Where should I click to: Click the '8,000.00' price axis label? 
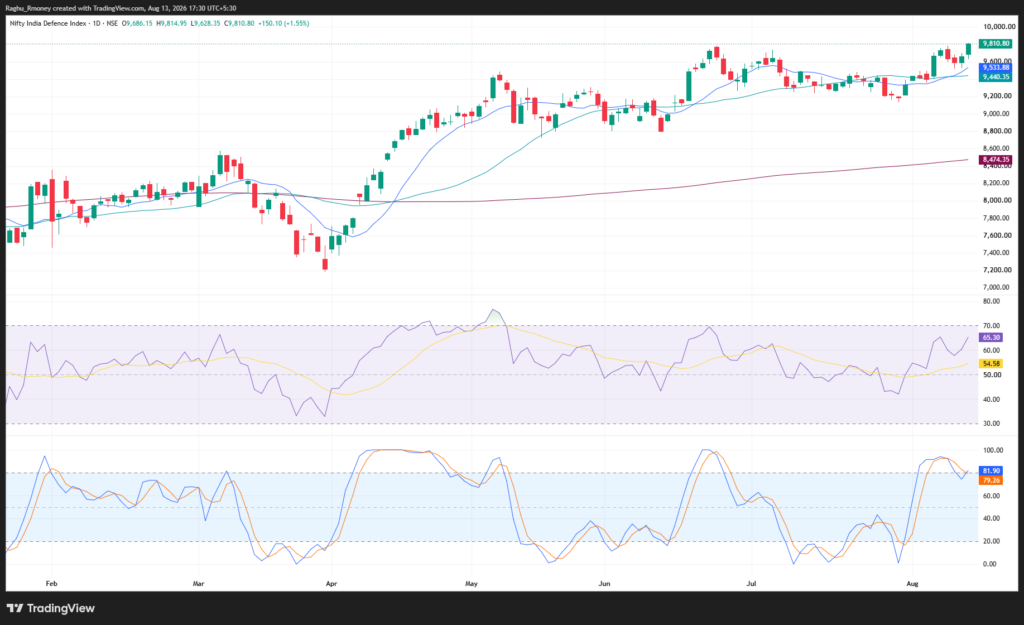pyautogui.click(x=997, y=200)
